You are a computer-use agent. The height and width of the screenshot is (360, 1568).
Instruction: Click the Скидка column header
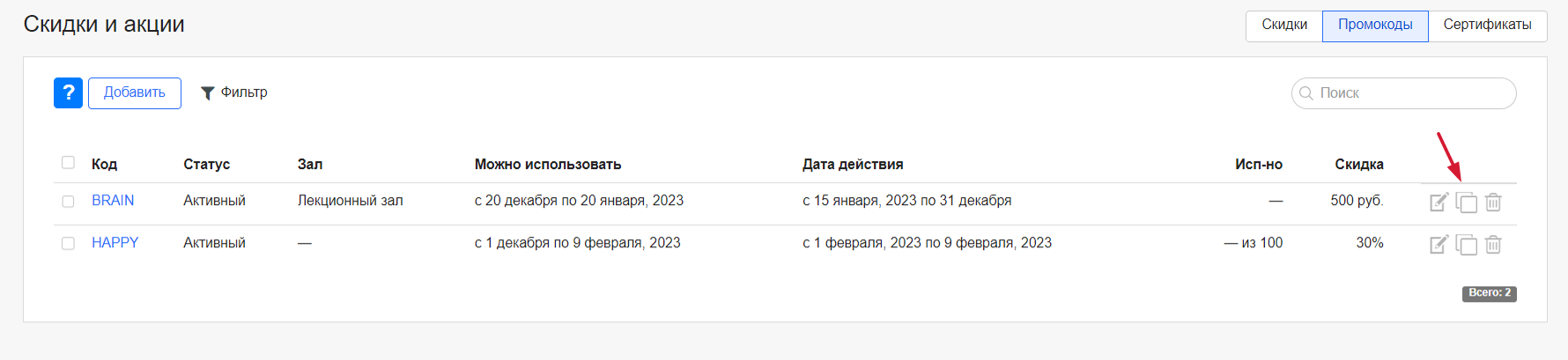(1358, 164)
